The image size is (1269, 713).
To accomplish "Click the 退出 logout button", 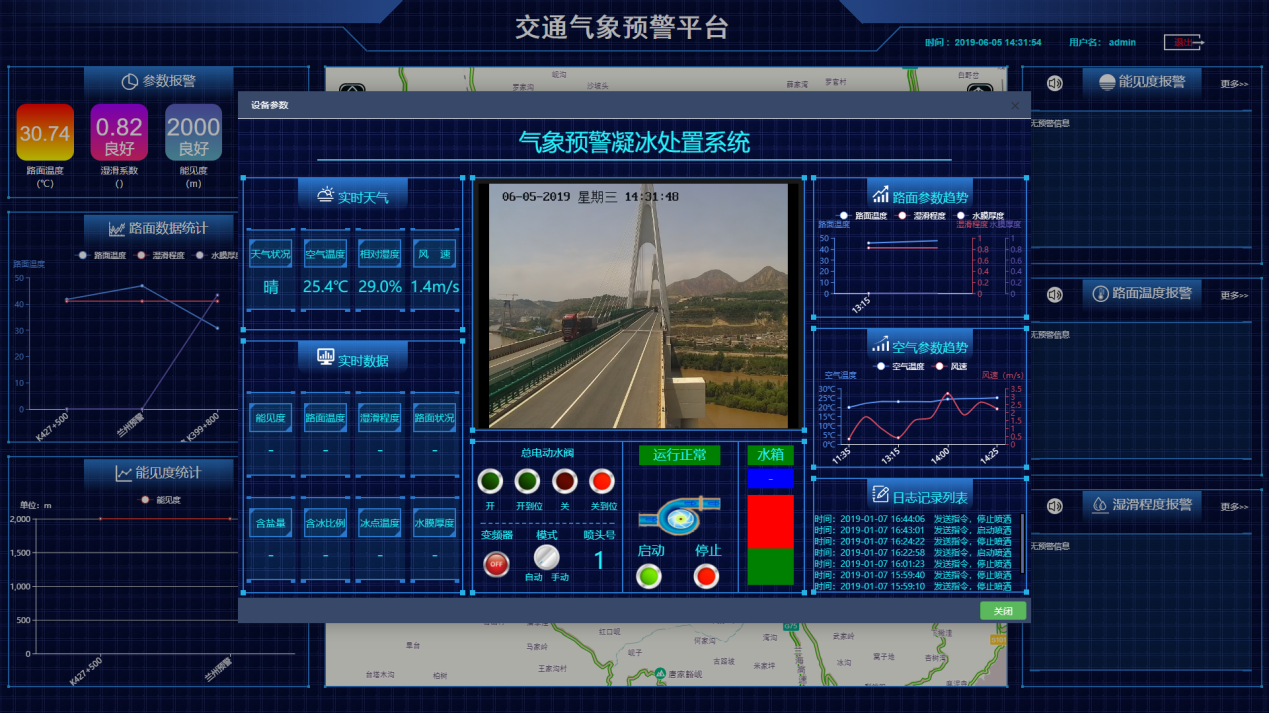I will click(x=1184, y=43).
